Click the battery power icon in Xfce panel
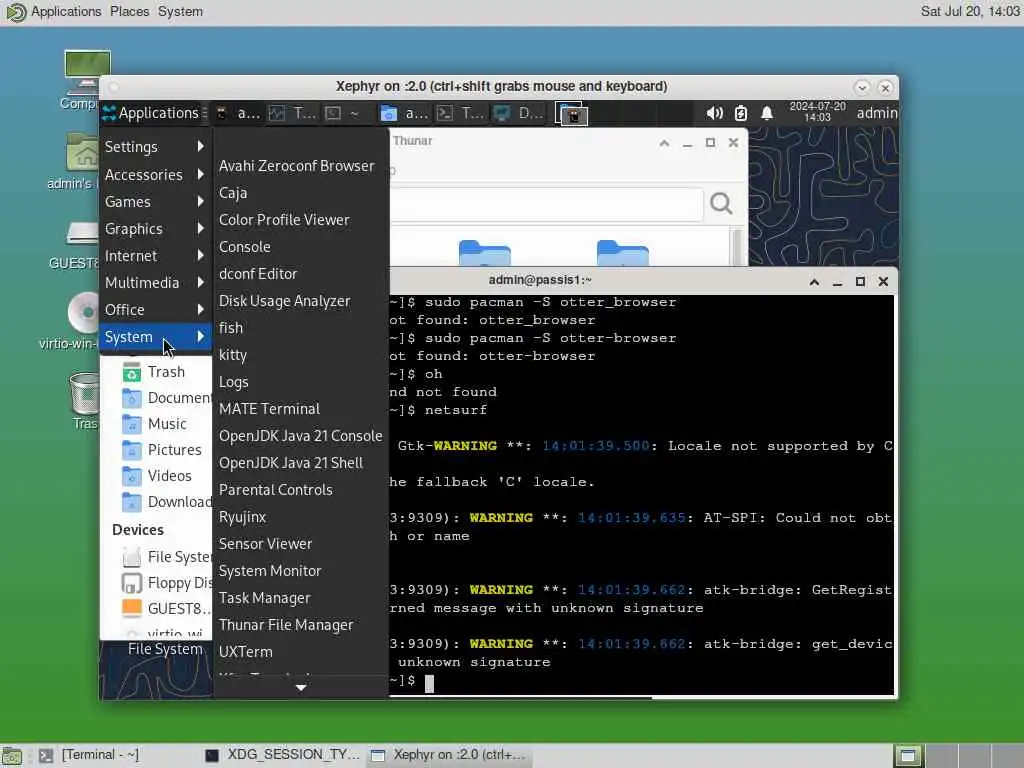The width and height of the screenshot is (1024, 768). pos(741,113)
